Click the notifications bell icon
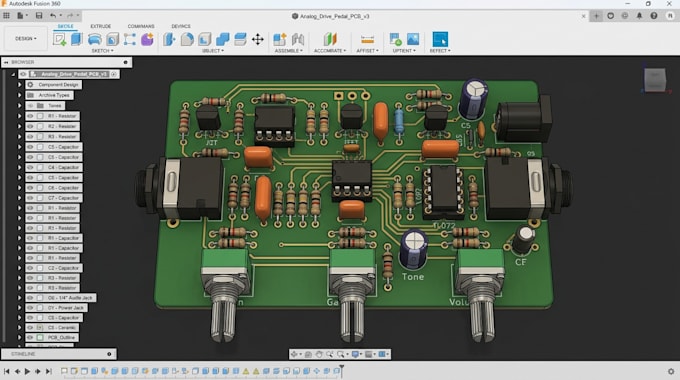The width and height of the screenshot is (680, 380). 639,16
